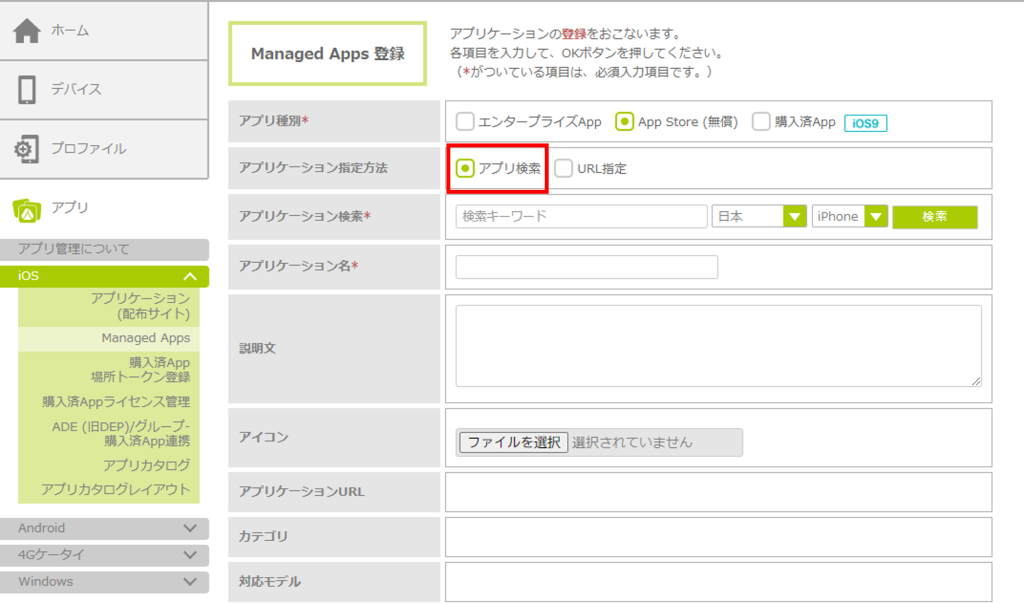1024x603 pixels.
Task: Select the アプリ検索 radio button
Action: coord(465,168)
